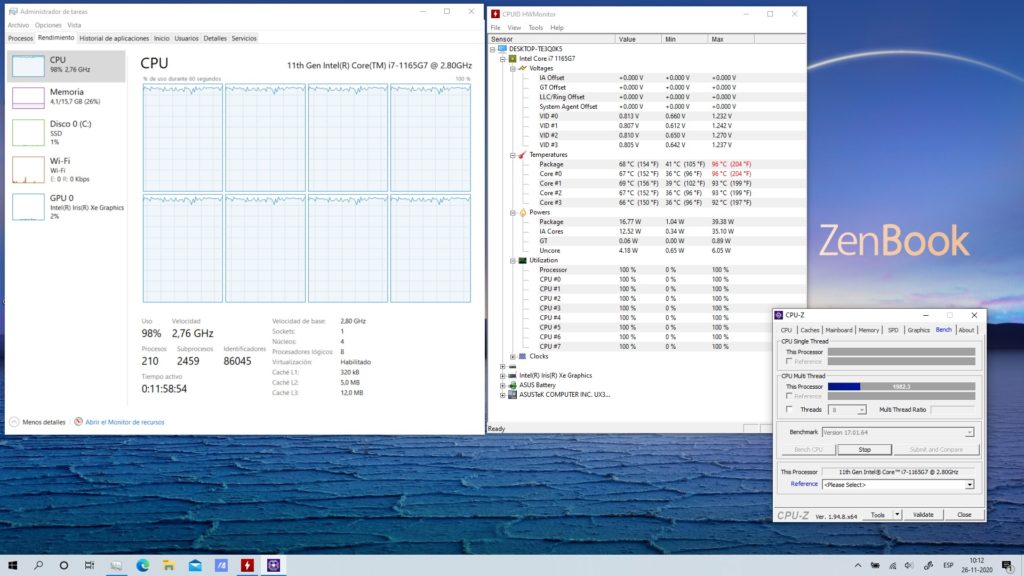Click the resource monitor icon beside Abrir el Monitor
This screenshot has height=576, width=1024.
78,422
